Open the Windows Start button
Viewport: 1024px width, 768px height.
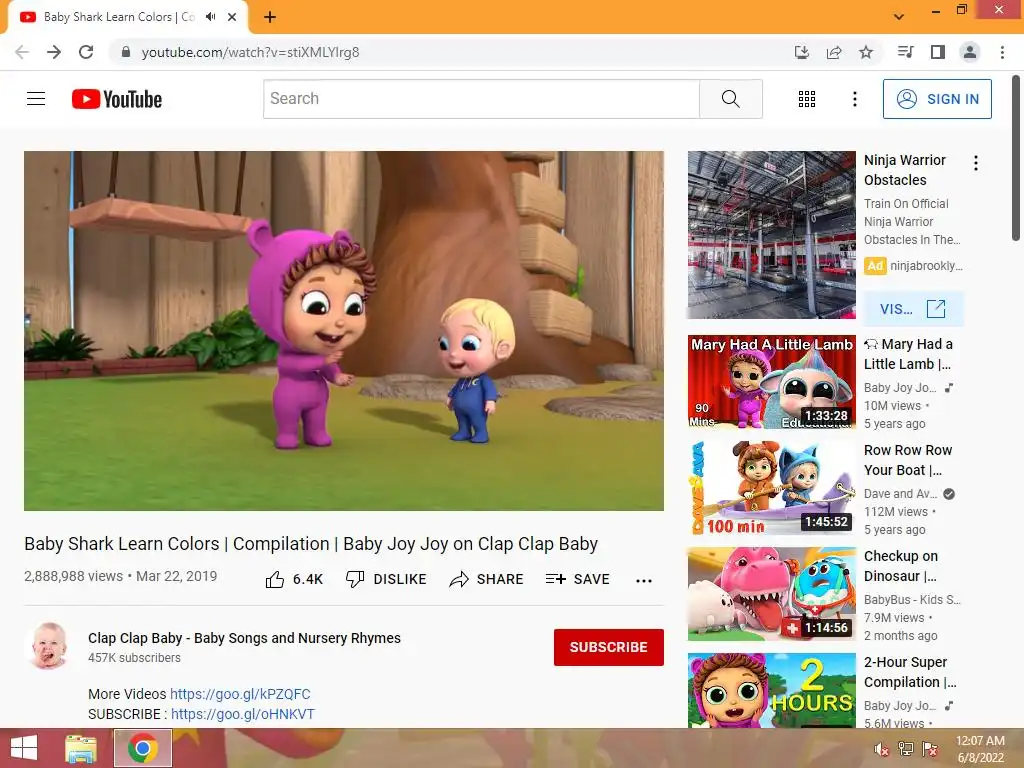(x=24, y=748)
